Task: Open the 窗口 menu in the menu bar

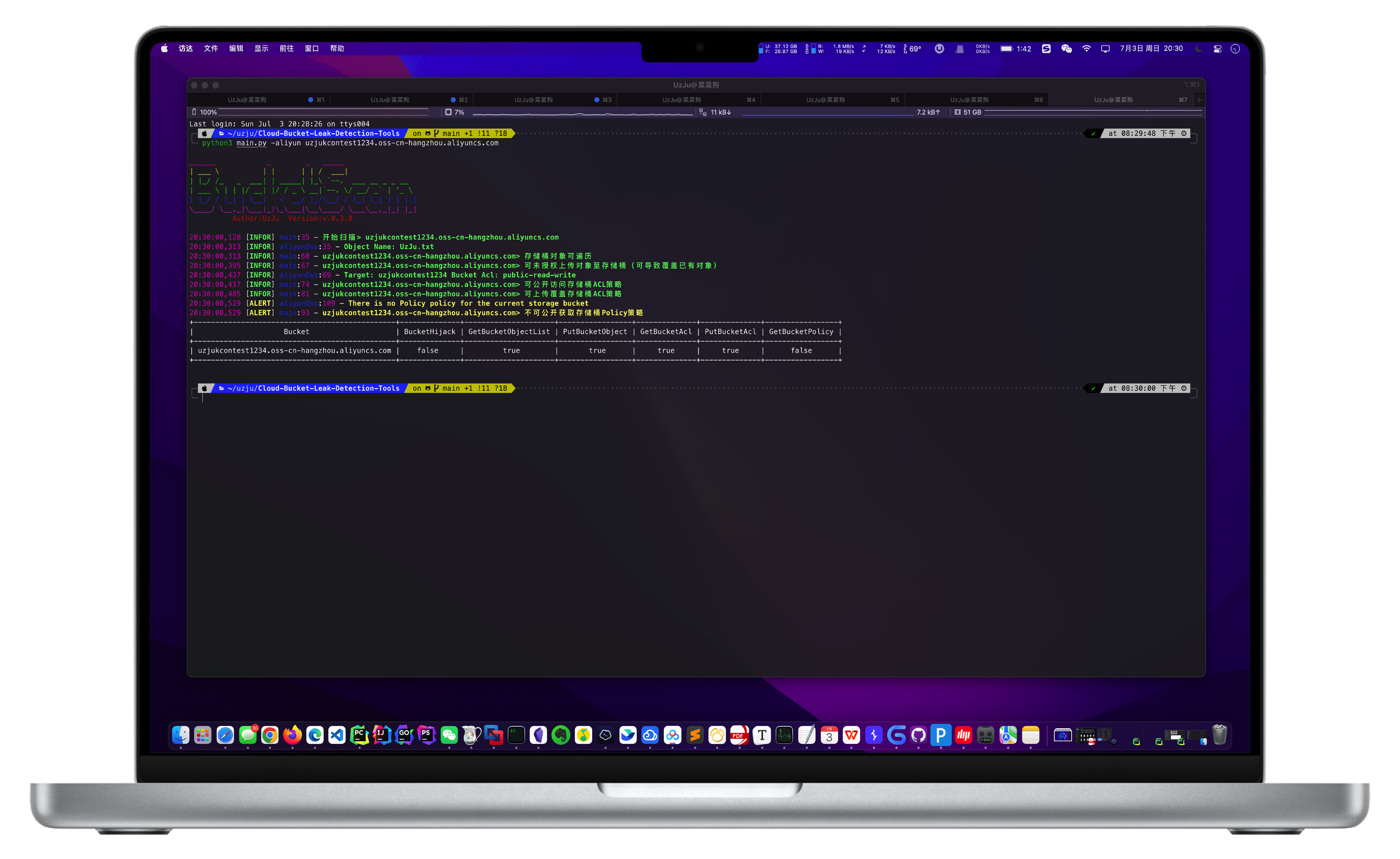Action: click(x=311, y=49)
